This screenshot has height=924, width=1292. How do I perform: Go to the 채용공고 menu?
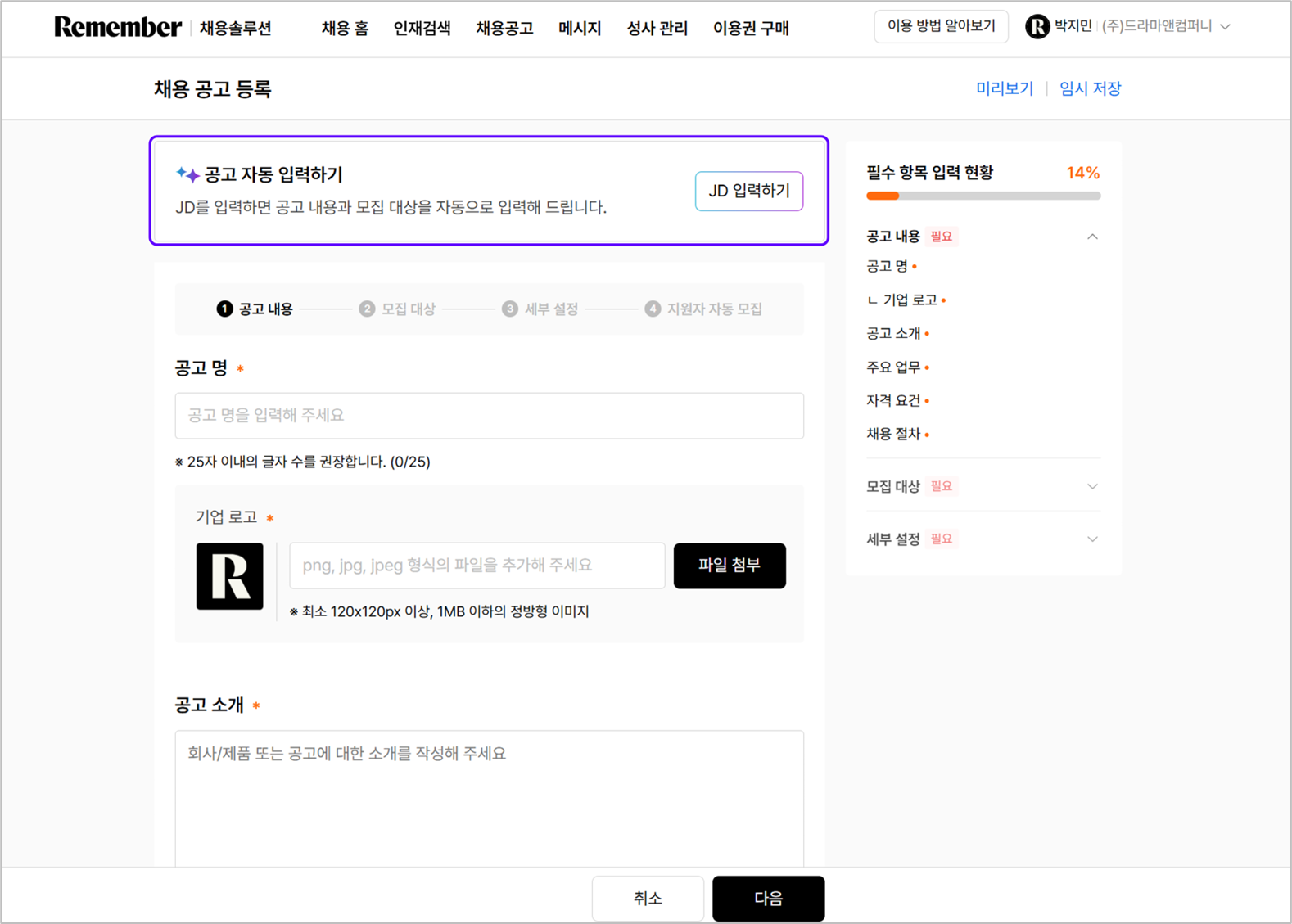tap(504, 29)
